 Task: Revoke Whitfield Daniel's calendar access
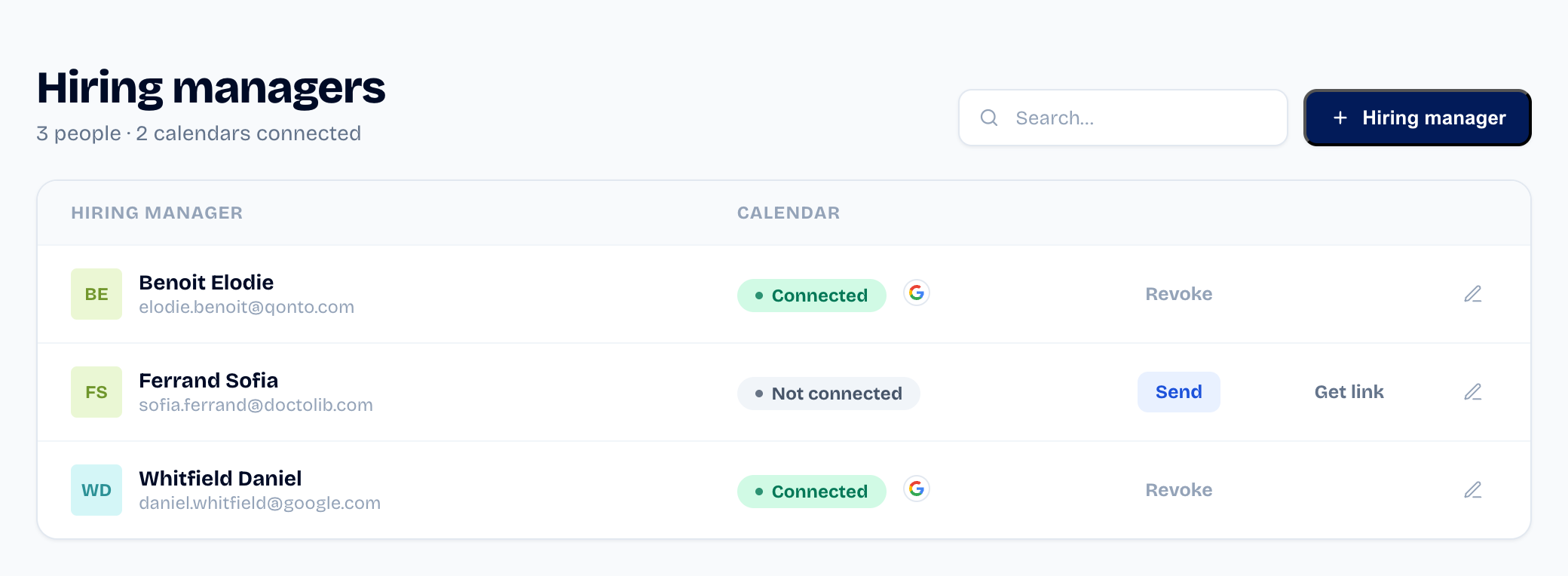(1179, 490)
